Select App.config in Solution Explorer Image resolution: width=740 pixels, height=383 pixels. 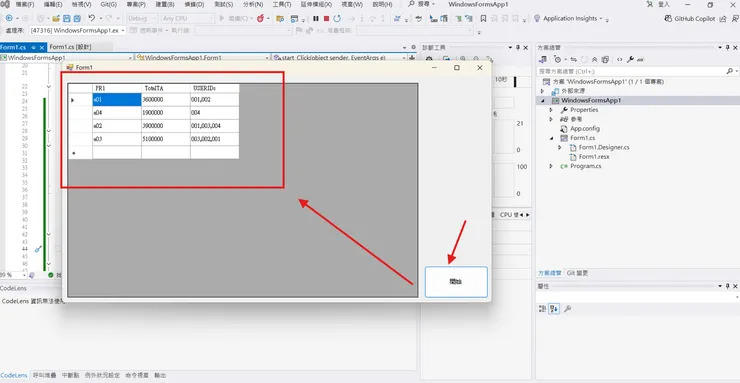584,128
